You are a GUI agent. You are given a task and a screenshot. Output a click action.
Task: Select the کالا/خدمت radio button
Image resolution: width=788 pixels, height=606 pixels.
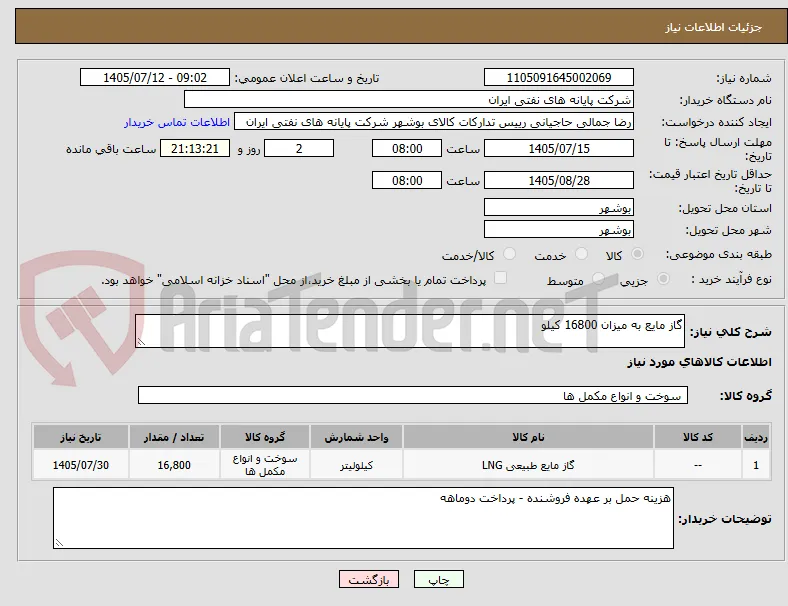click(510, 254)
